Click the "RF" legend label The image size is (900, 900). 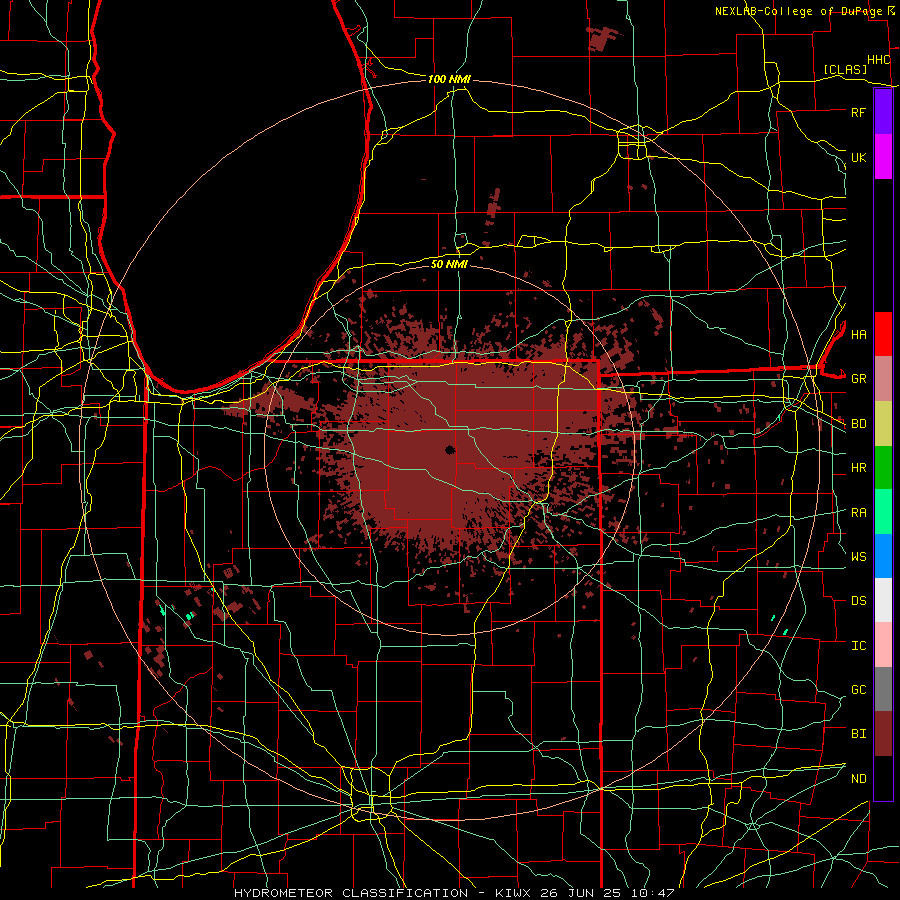[x=858, y=112]
